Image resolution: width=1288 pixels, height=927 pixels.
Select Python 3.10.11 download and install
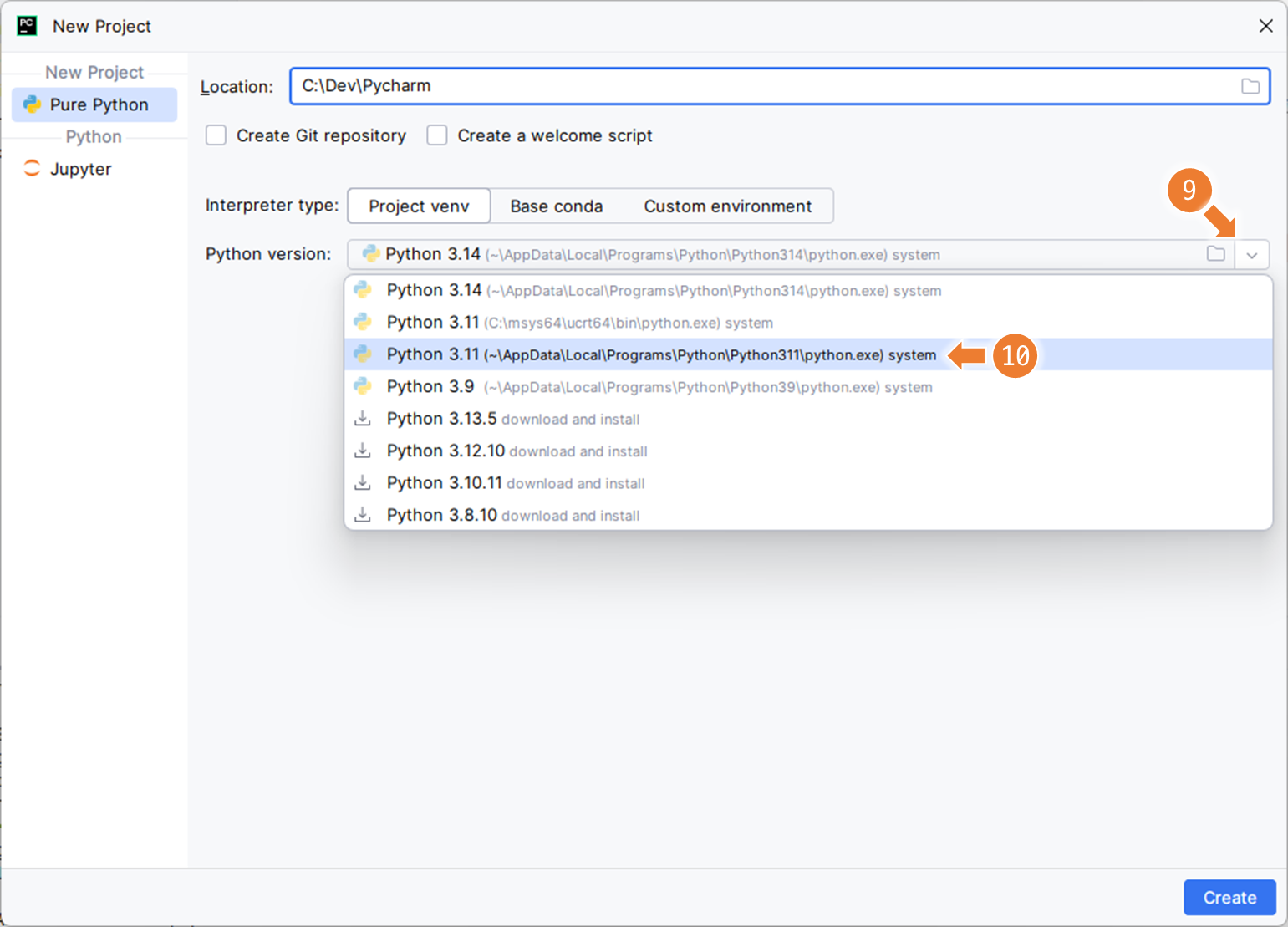tap(808, 483)
